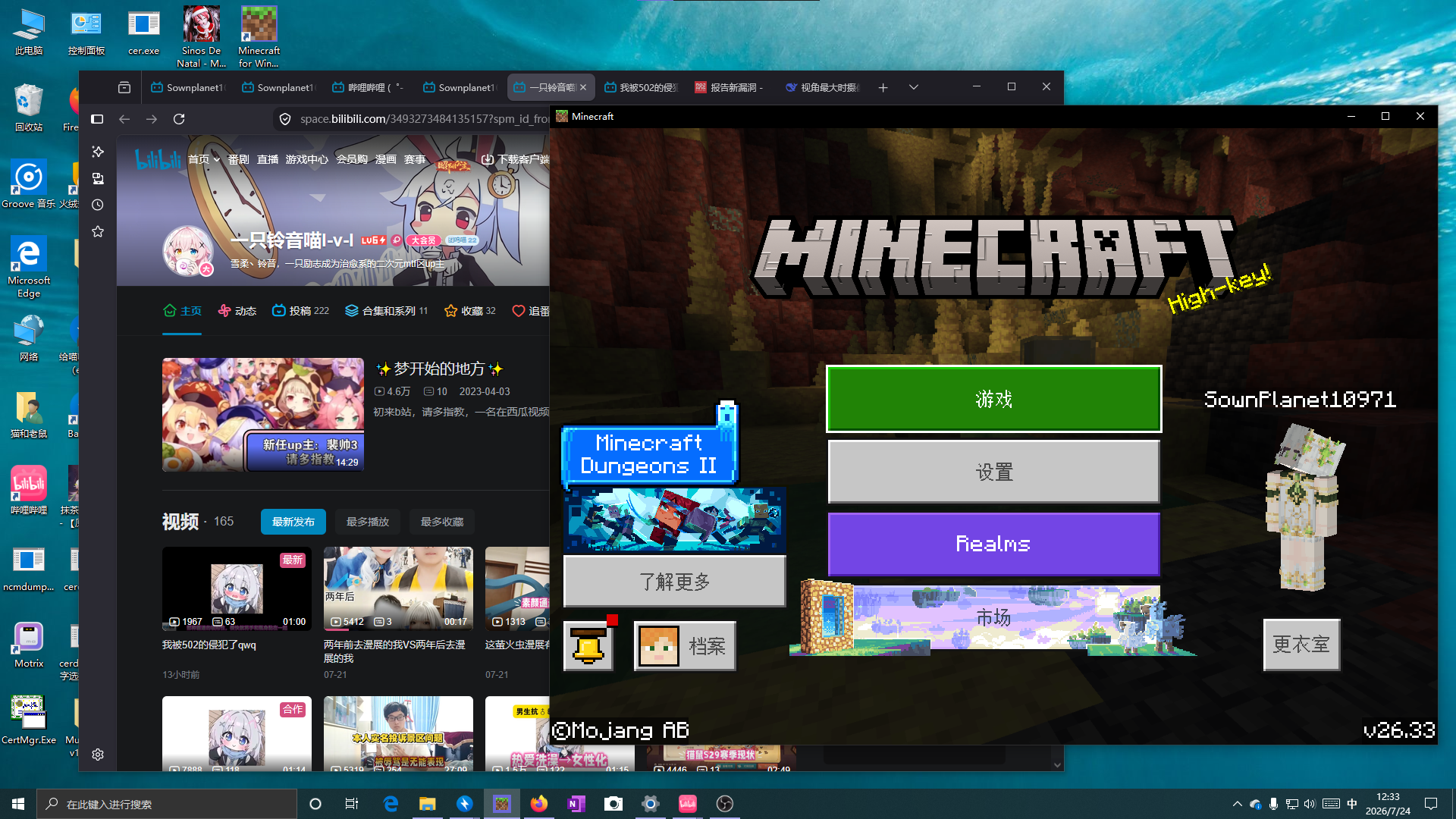Select the 最多播放 sort option

(x=368, y=522)
